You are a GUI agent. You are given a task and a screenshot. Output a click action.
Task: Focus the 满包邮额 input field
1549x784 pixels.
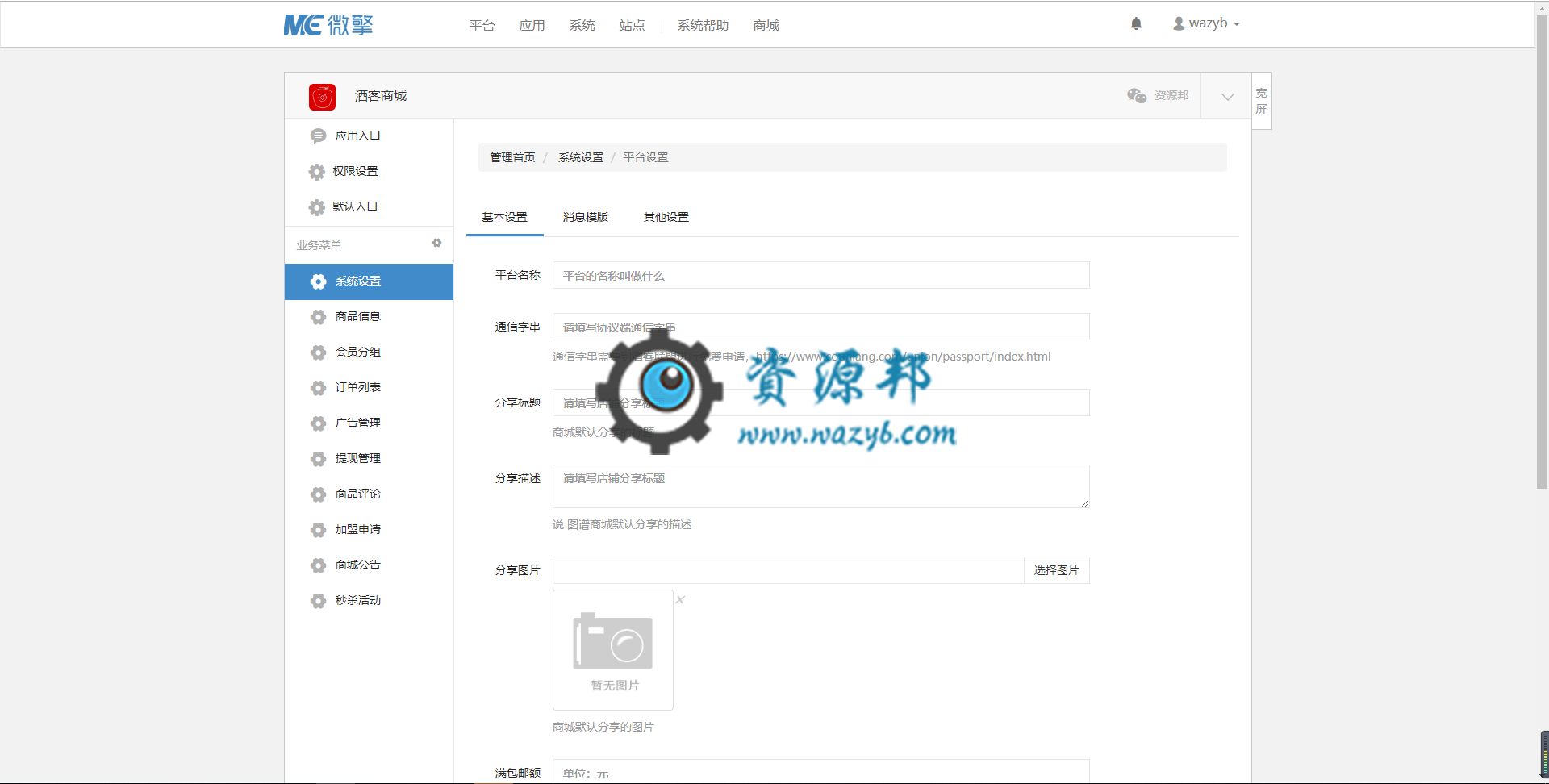(x=820, y=772)
